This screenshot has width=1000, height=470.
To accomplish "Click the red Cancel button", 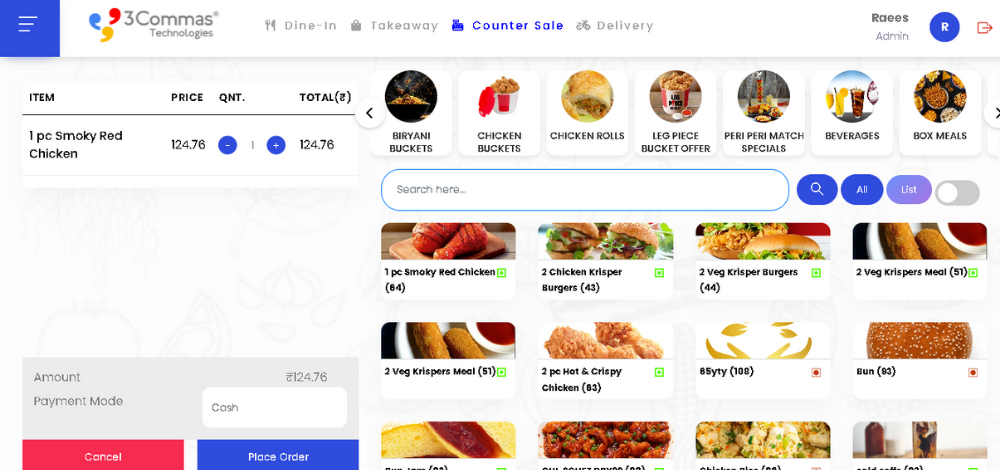I will [103, 455].
